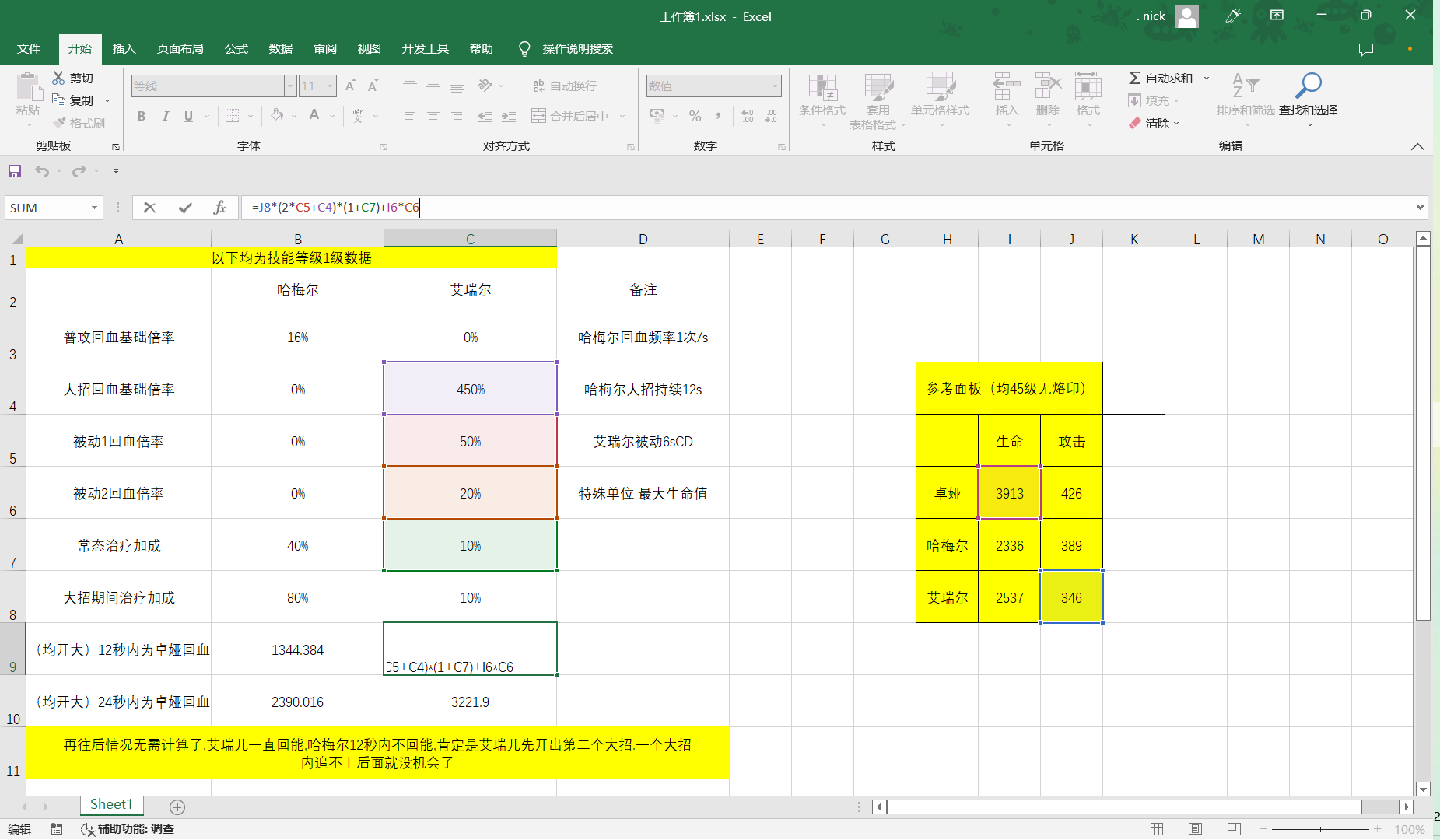Switch to the 插入 ribbon tab

click(x=124, y=49)
